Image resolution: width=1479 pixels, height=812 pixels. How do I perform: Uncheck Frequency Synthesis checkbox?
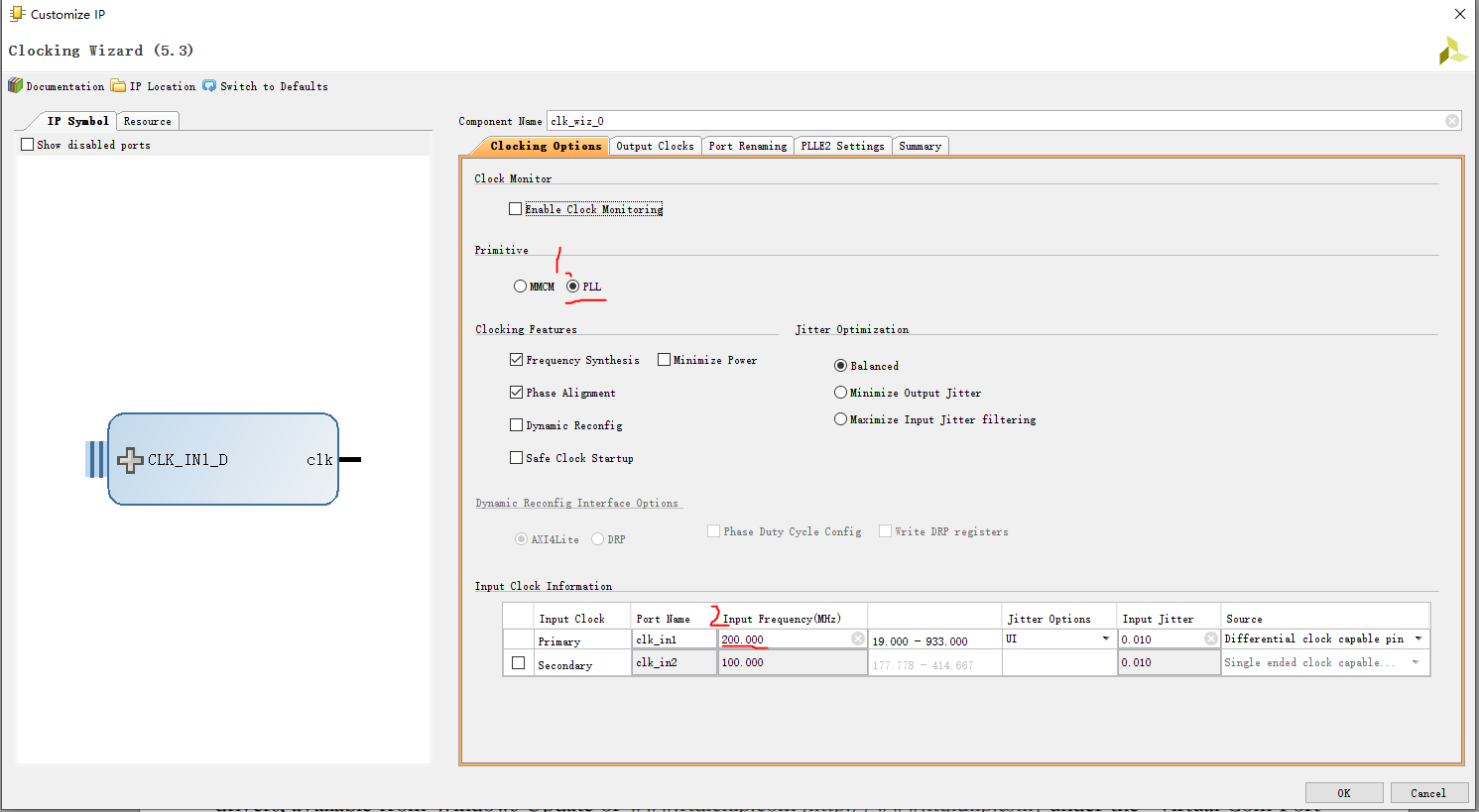point(516,360)
